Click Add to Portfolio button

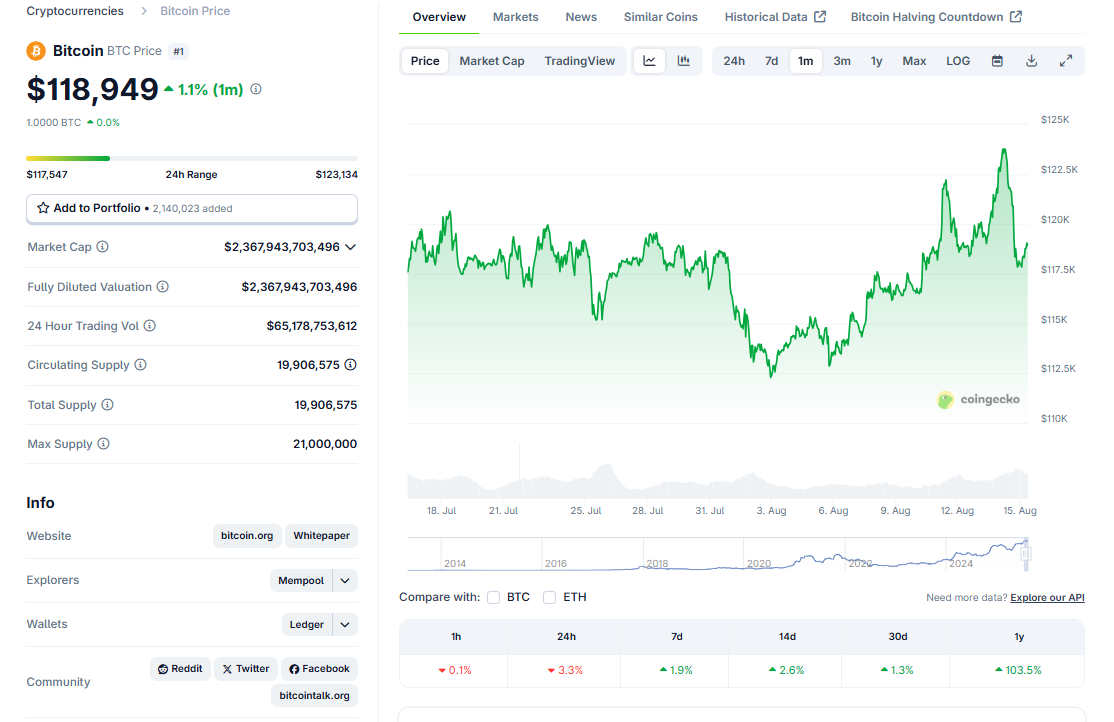coord(192,208)
